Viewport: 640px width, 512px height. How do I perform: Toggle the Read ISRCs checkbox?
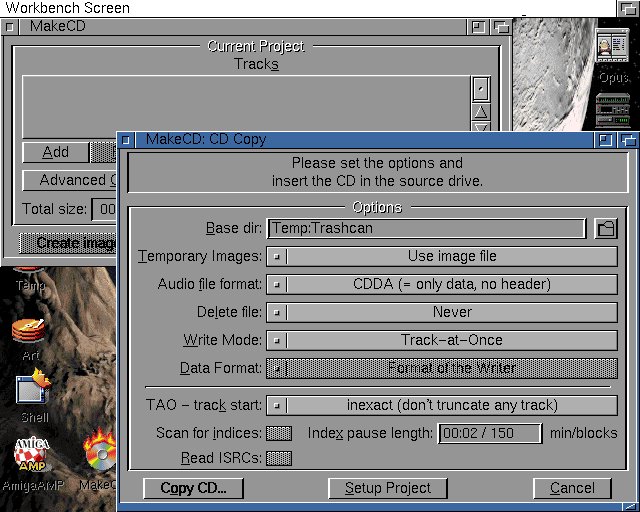tap(279, 458)
